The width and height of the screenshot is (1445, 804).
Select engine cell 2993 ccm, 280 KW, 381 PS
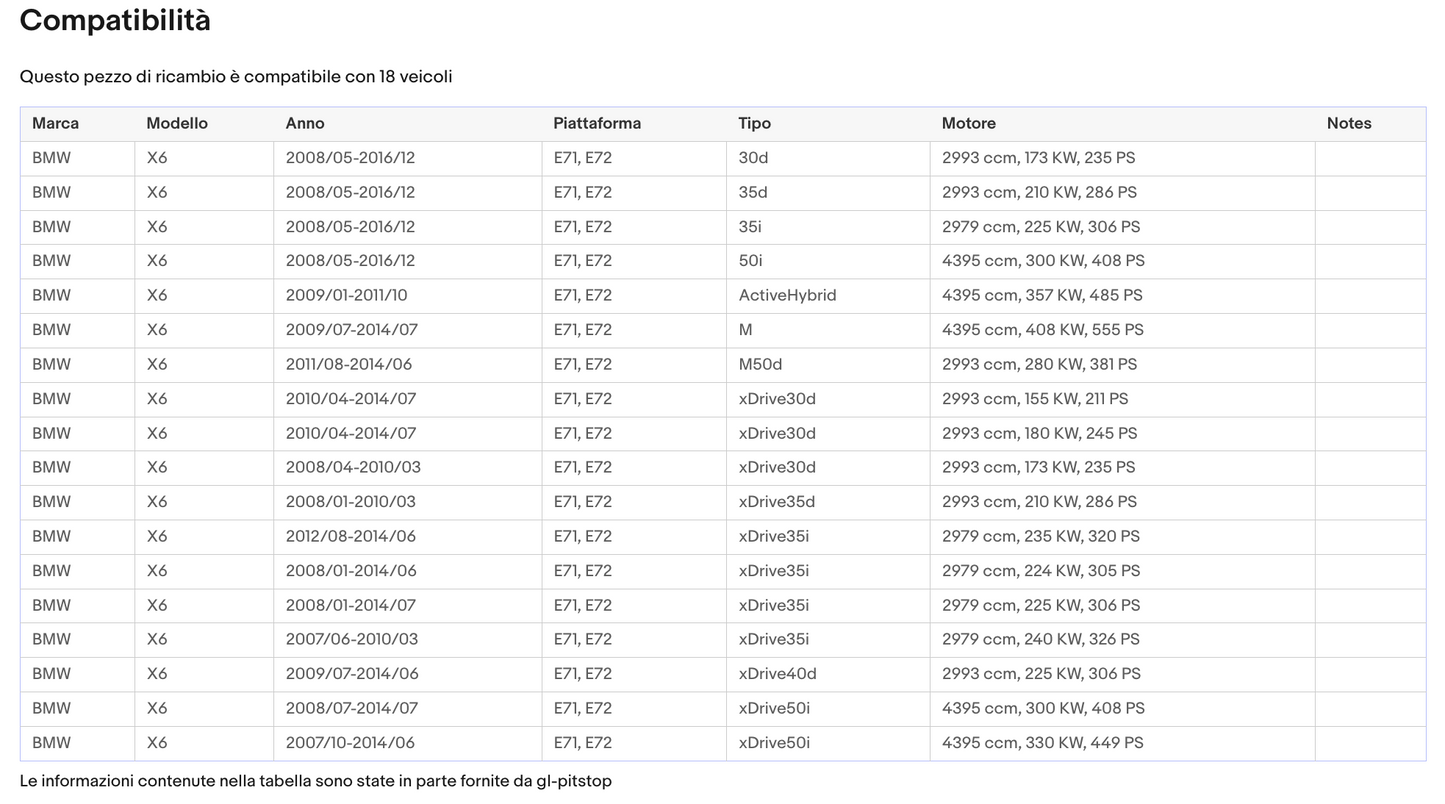click(1040, 365)
